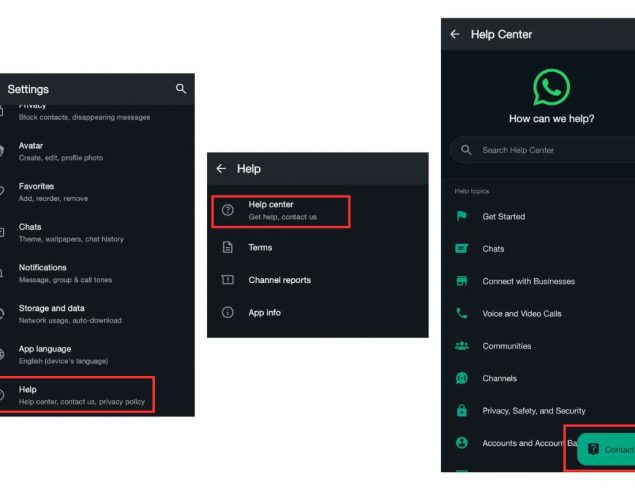Open App language setting
The image size is (635, 490).
coord(97,355)
